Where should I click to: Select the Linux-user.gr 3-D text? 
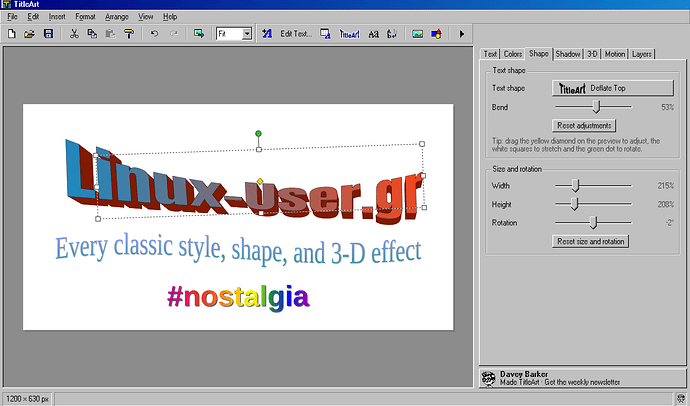[x=246, y=183]
